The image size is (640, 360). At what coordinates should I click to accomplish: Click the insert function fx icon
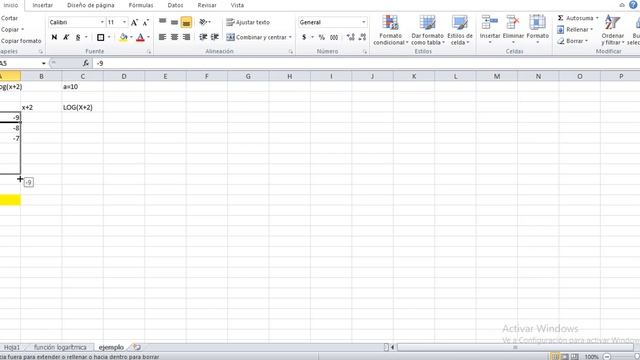(x=85, y=63)
